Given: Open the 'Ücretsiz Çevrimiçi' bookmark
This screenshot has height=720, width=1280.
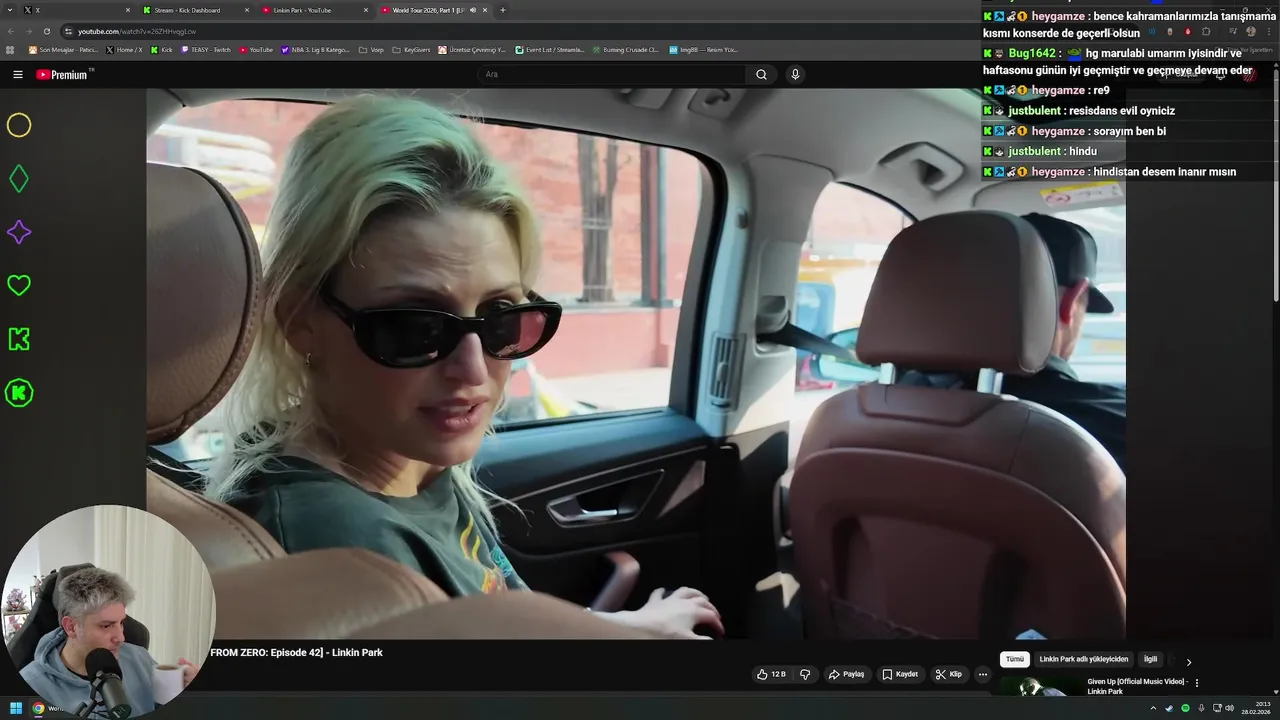Looking at the screenshot, I should (472, 50).
